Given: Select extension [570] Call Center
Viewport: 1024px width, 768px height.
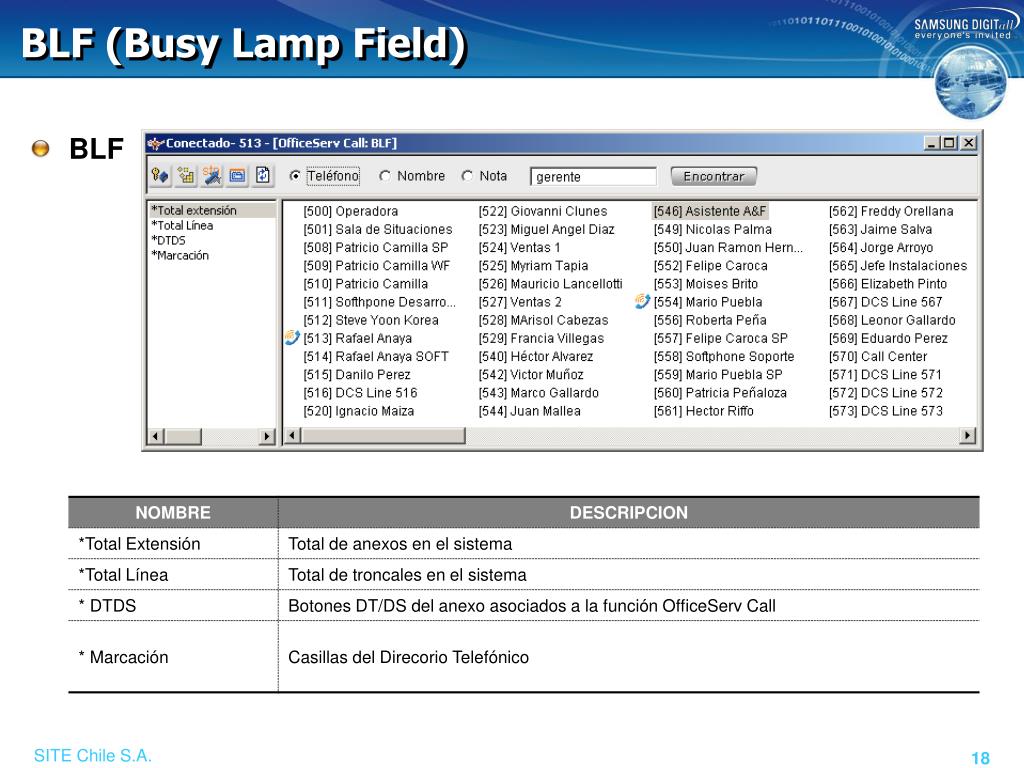Looking at the screenshot, I should tap(878, 357).
